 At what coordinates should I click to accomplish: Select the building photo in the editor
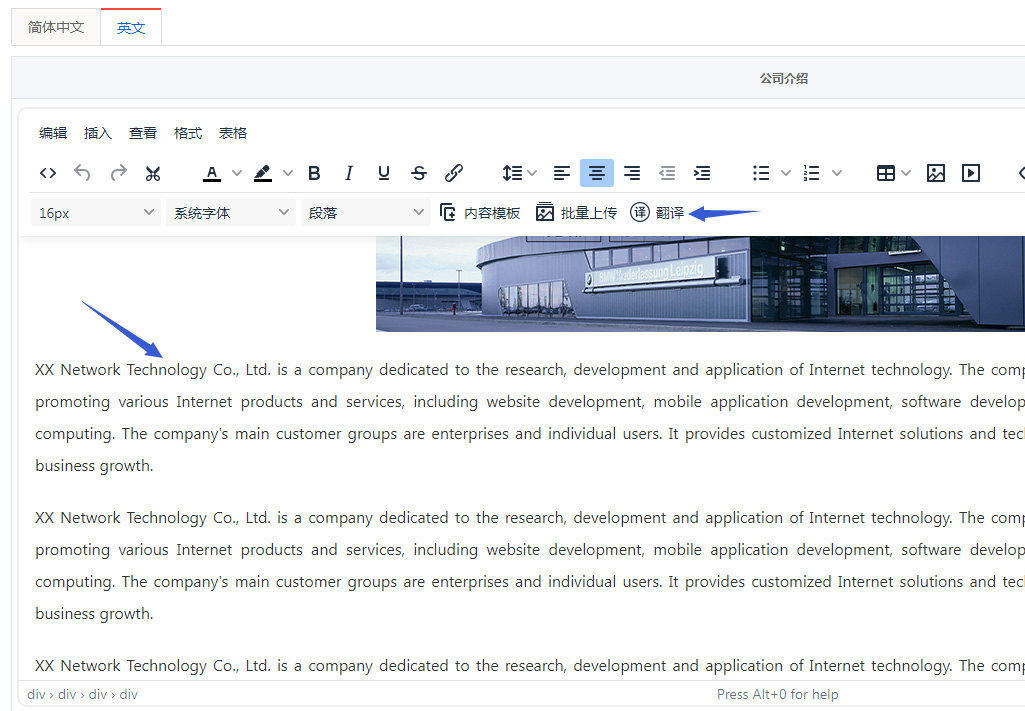pos(700,284)
